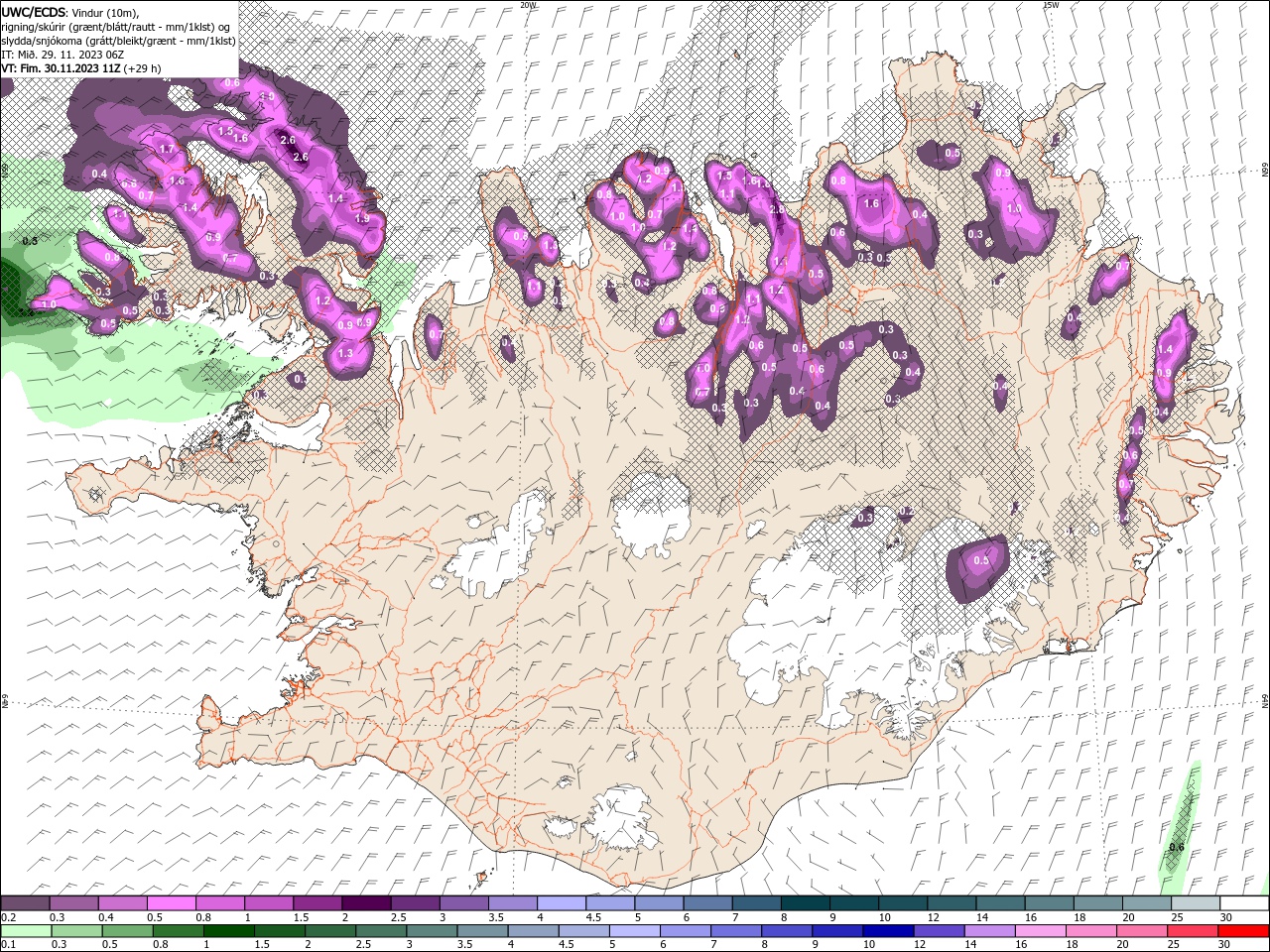Select the 20–25 pink-red rain legend swatch
The height and width of the screenshot is (952, 1270).
click(x=1142, y=931)
